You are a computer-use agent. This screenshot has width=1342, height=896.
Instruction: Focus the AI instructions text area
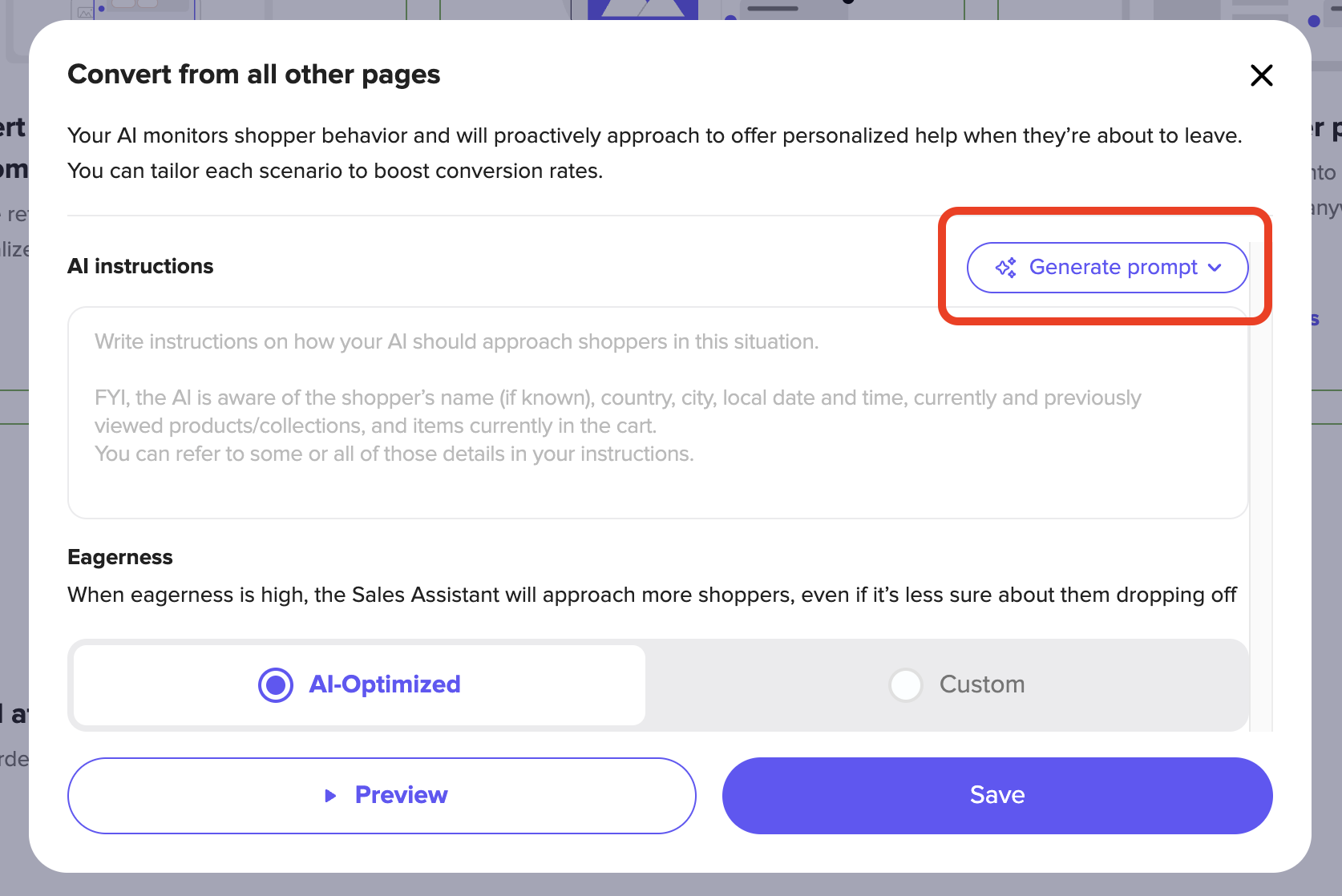point(657,413)
